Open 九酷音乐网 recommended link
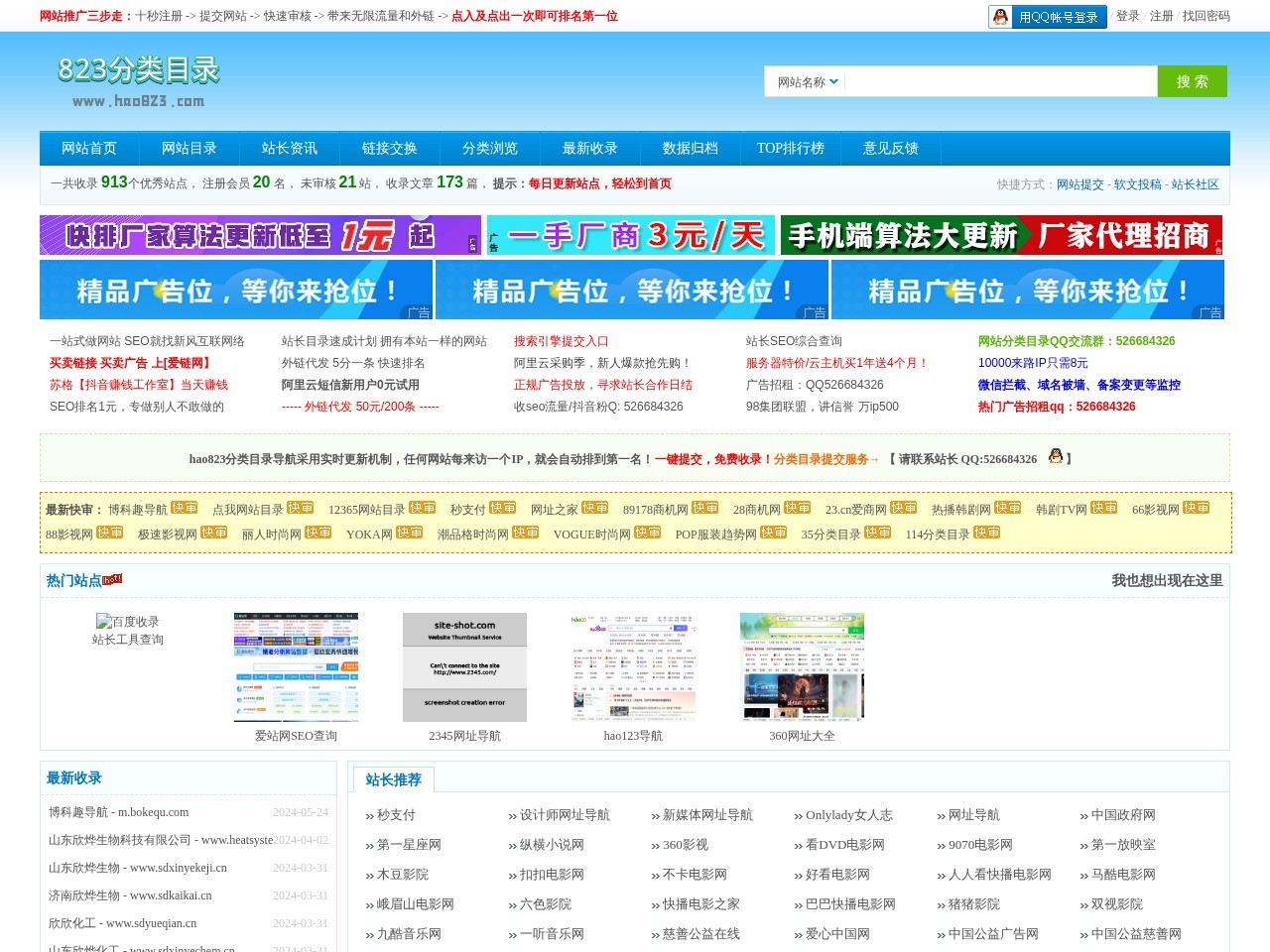Image resolution: width=1270 pixels, height=952 pixels. pos(409,934)
